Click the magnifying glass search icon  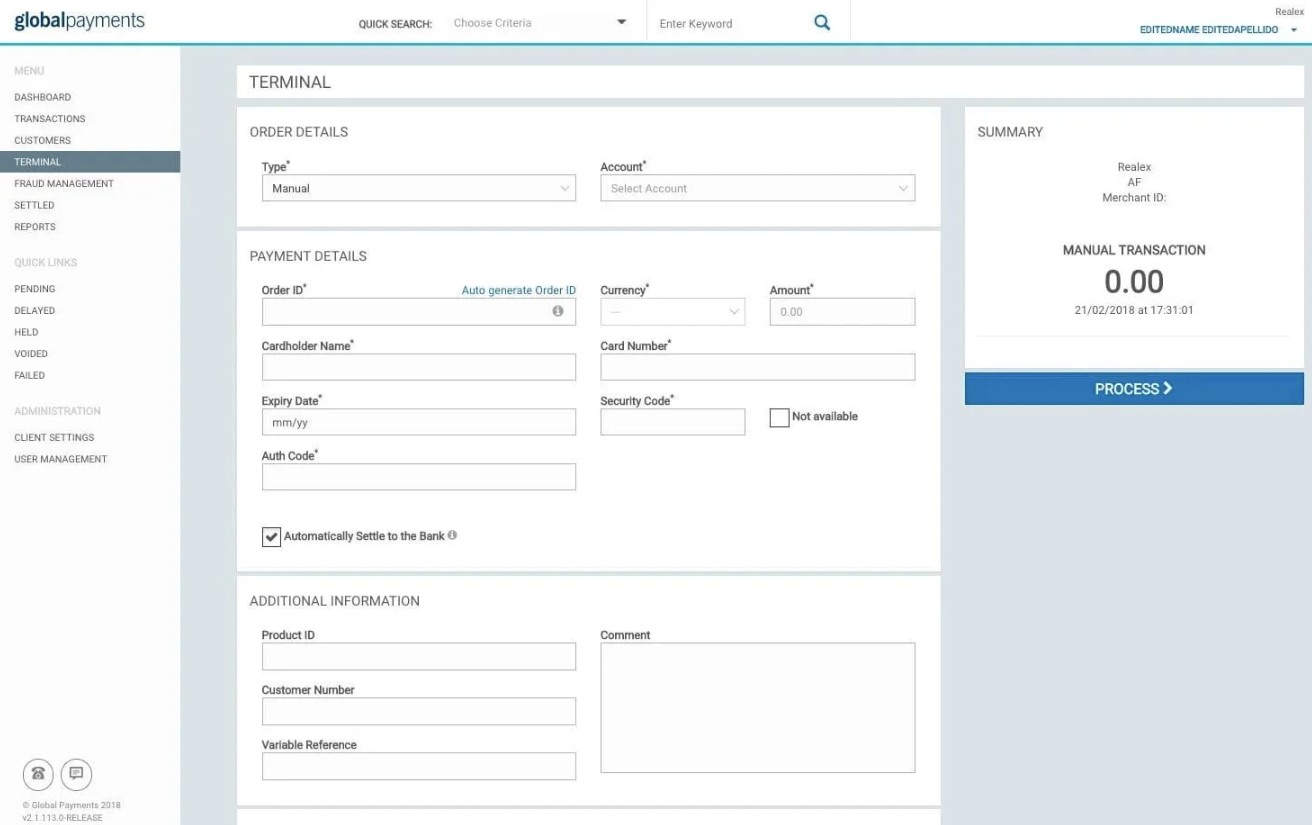[822, 23]
